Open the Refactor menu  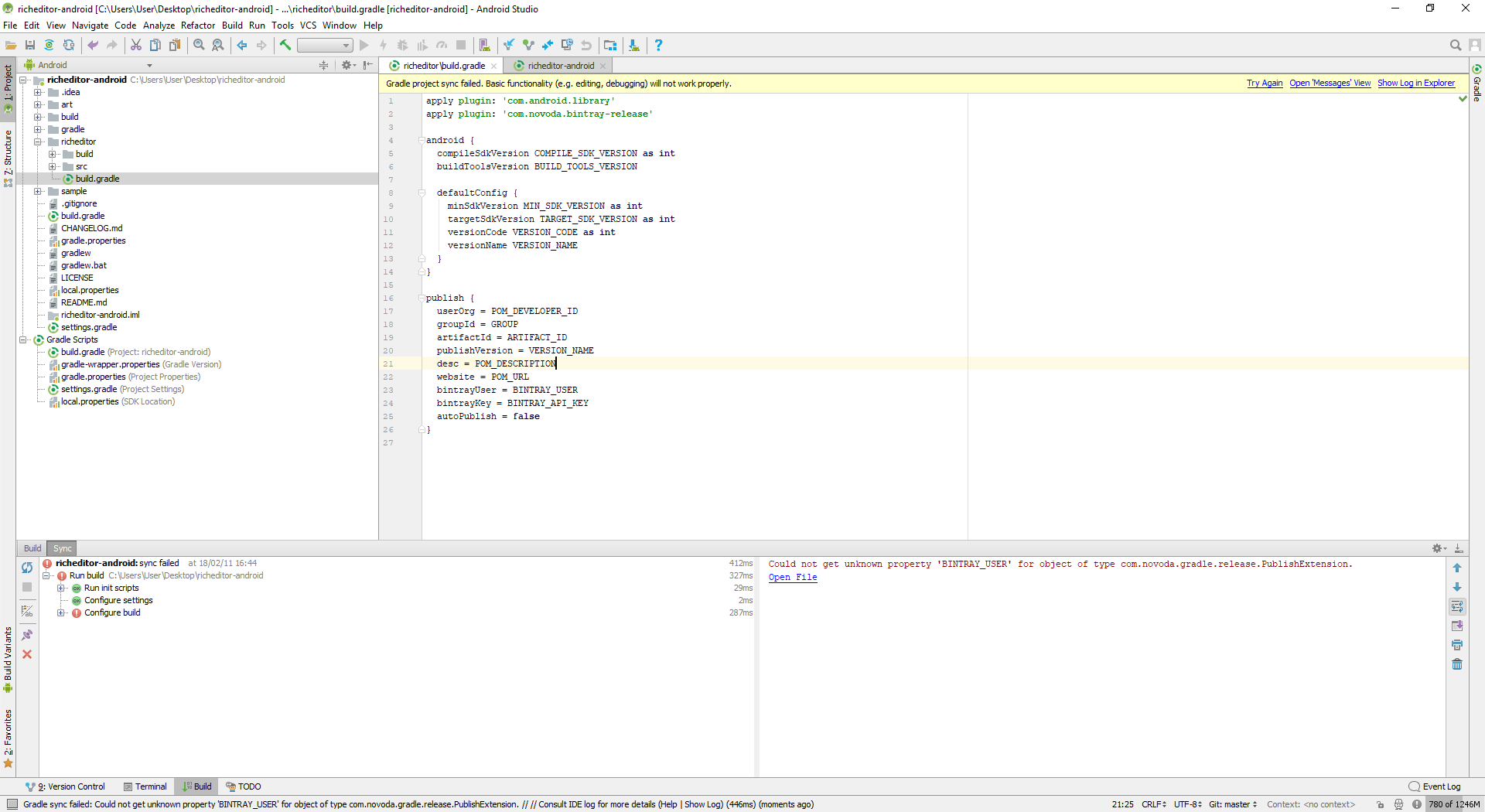point(198,25)
